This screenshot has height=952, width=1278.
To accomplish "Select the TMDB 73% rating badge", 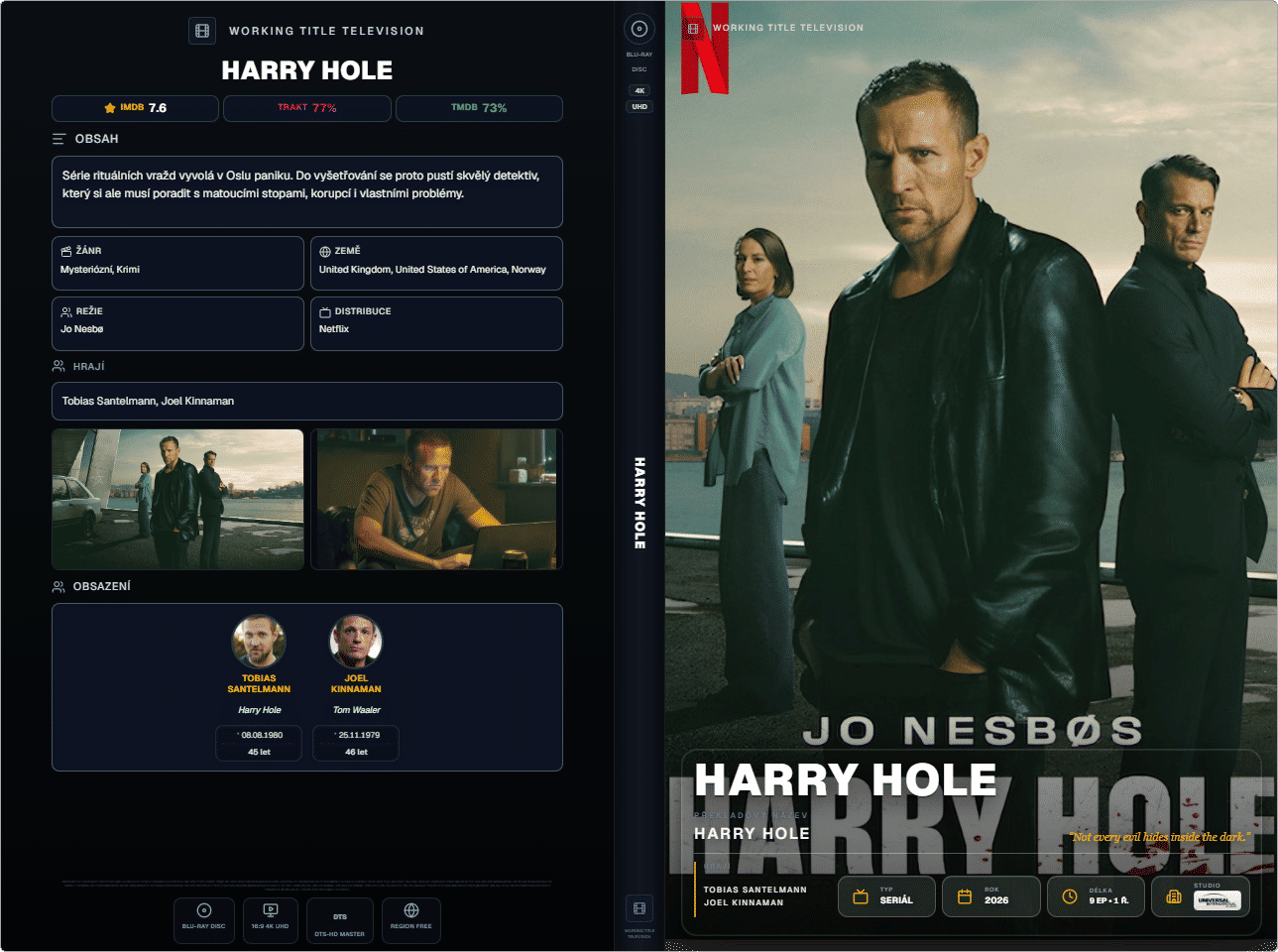I will 479,108.
